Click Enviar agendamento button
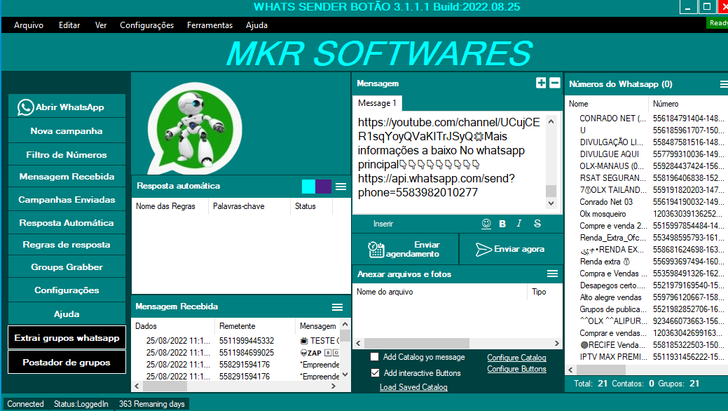The width and height of the screenshot is (728, 411). [x=405, y=249]
